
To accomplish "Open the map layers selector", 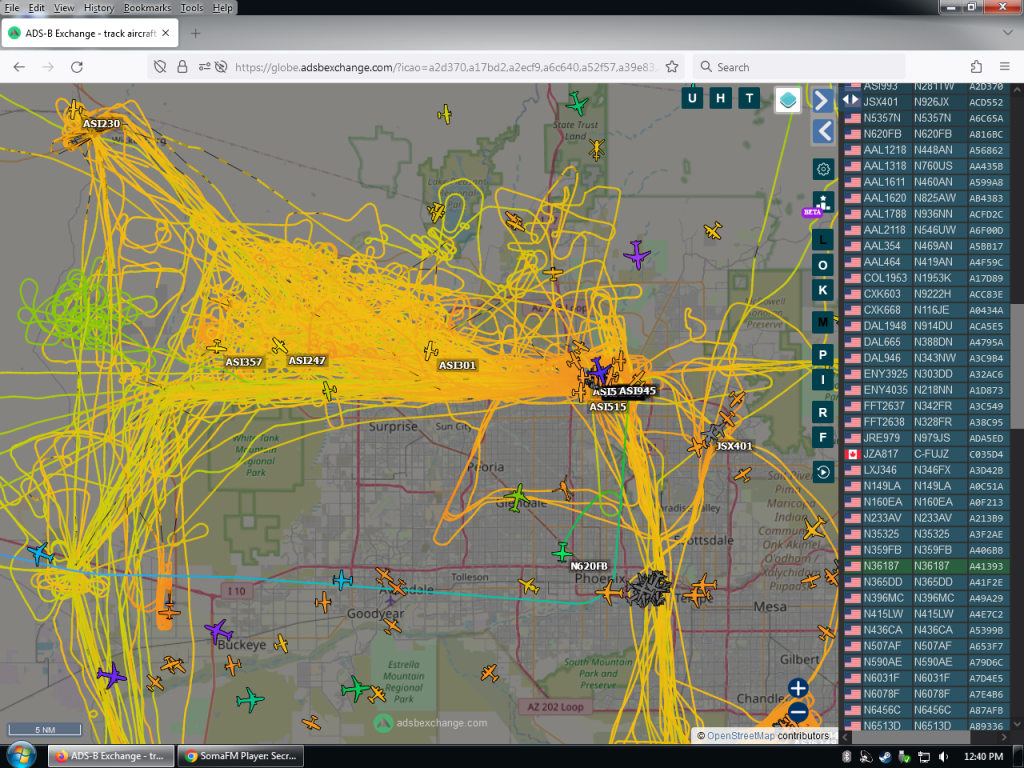I will [788, 100].
